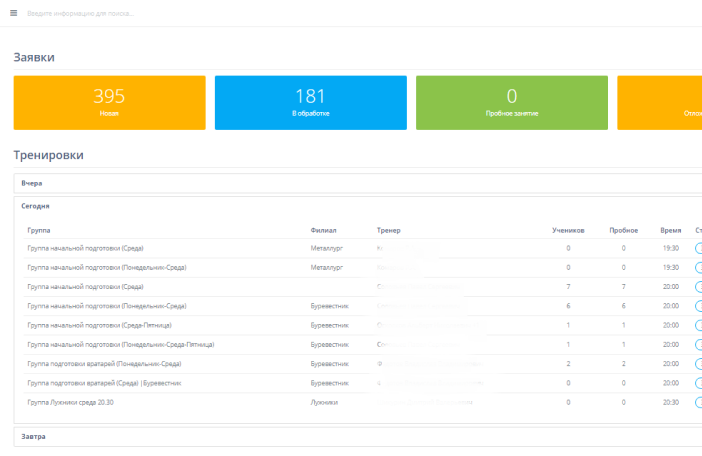Screen dimensions: 702x456
Task: Click status icon in Среда-Пятница group row
Action: coord(698,325)
